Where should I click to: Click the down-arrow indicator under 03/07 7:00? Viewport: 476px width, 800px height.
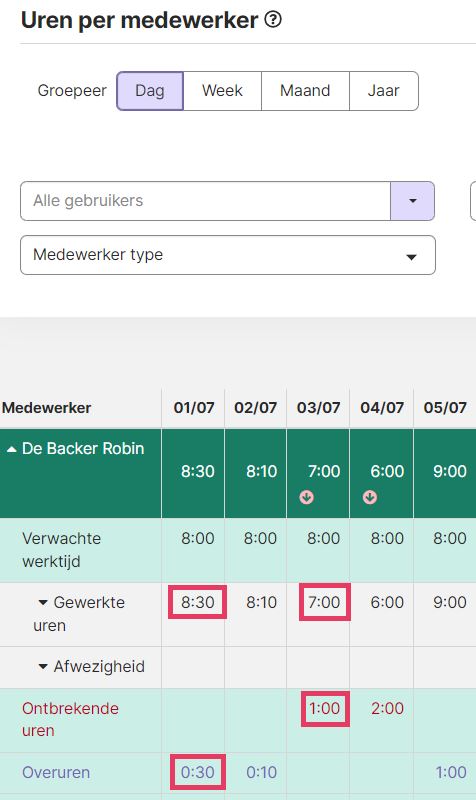[x=307, y=497]
